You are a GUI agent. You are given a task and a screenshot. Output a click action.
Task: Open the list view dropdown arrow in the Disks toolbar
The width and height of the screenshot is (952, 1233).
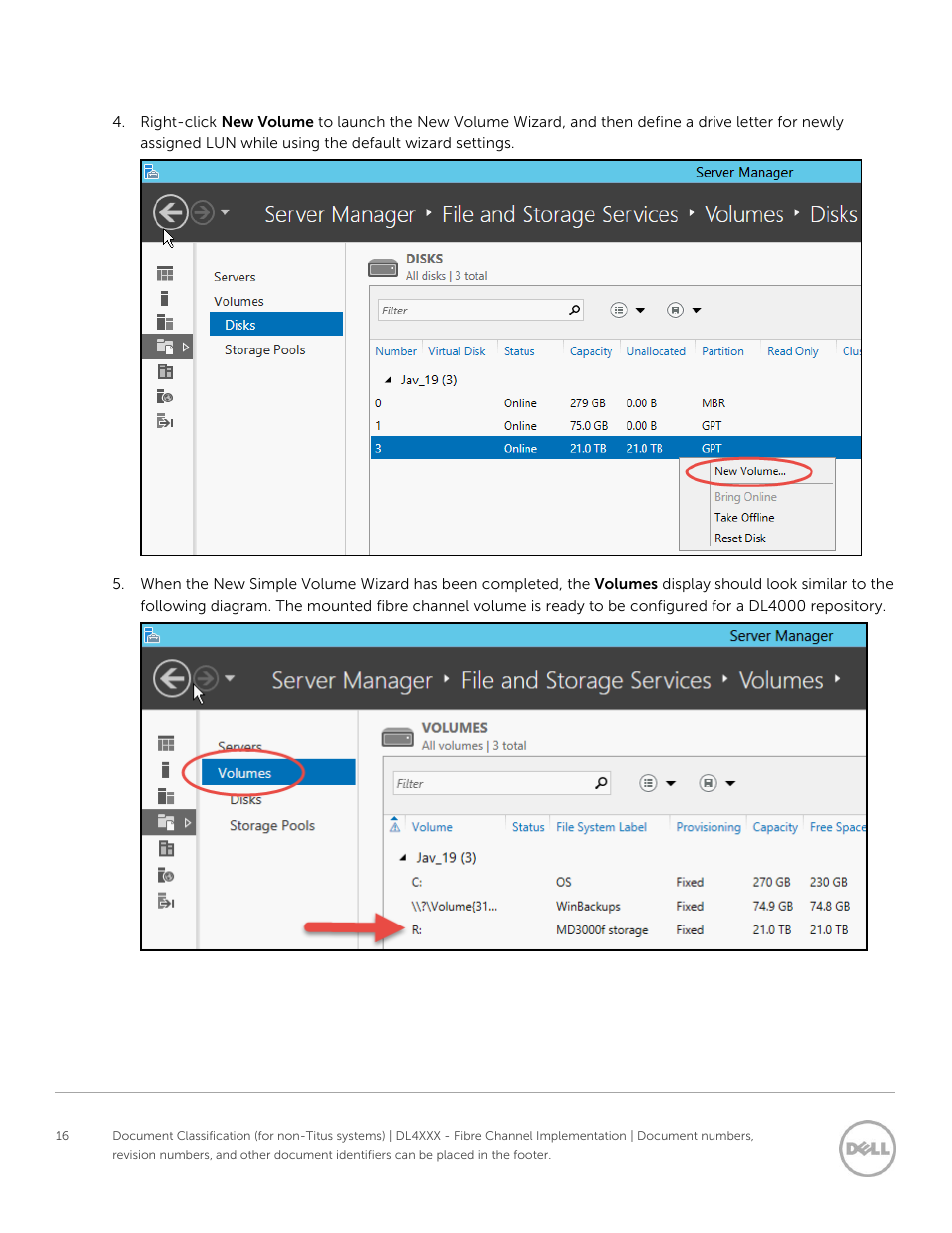coord(640,310)
